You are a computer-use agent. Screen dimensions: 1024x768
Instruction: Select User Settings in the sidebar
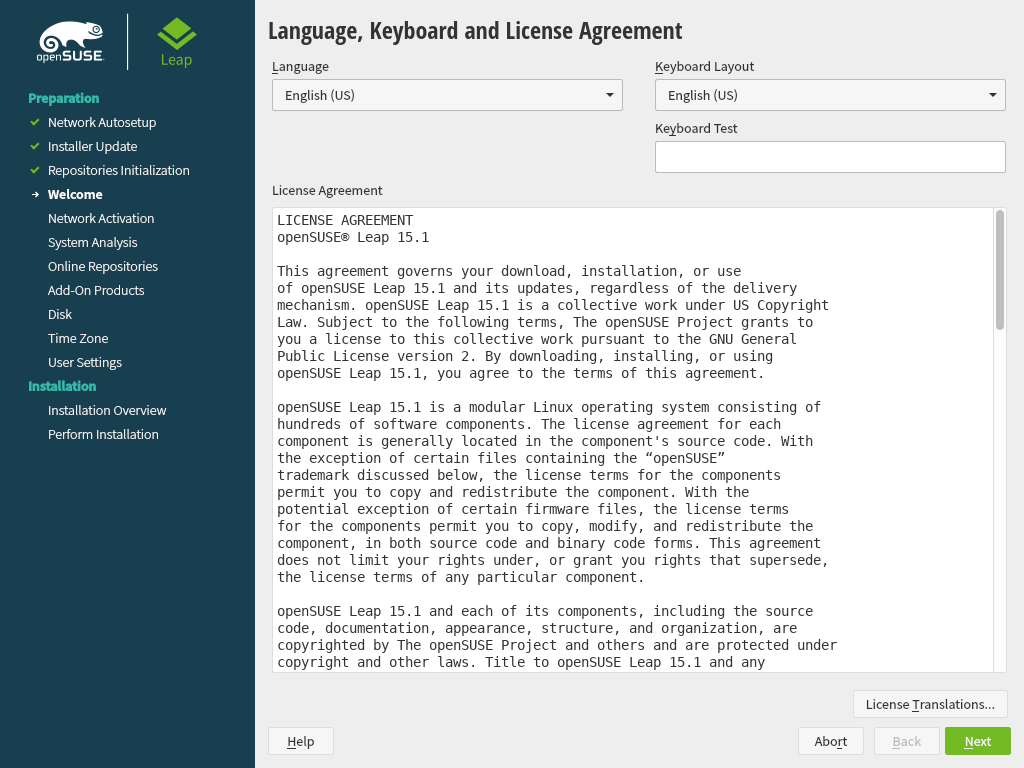pos(85,362)
